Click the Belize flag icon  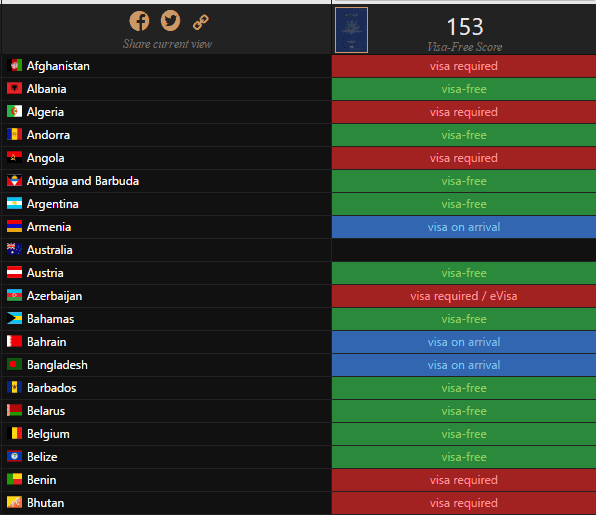14,456
